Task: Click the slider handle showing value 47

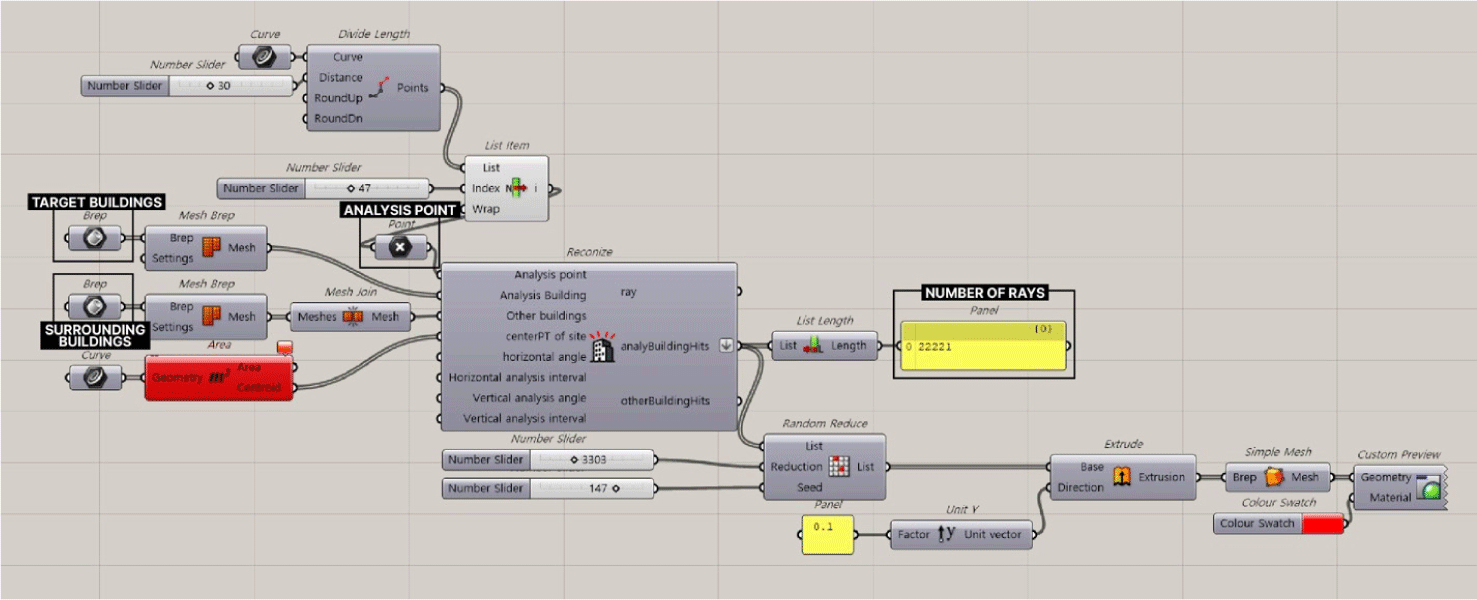Action: pyautogui.click(x=350, y=188)
